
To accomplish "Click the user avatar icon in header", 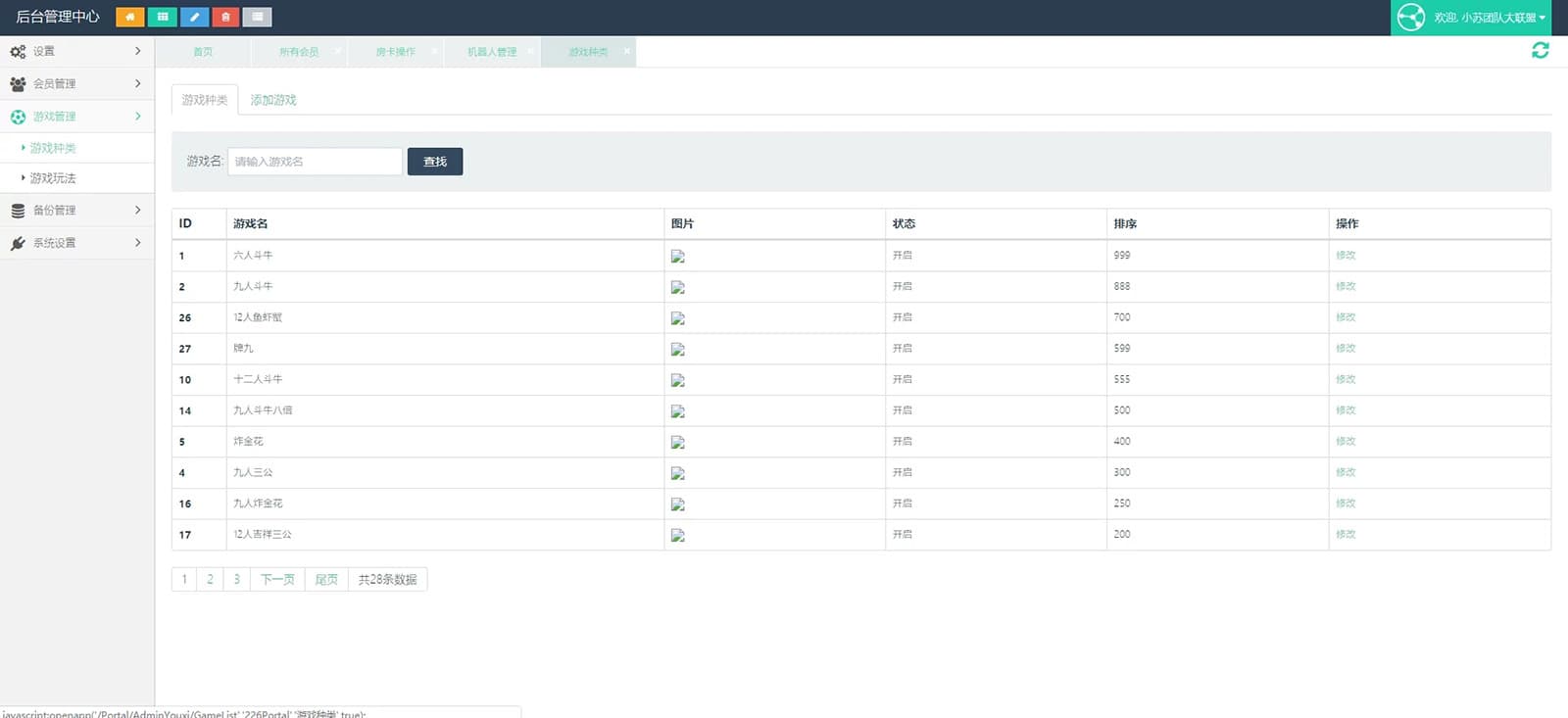I will click(x=1410, y=18).
